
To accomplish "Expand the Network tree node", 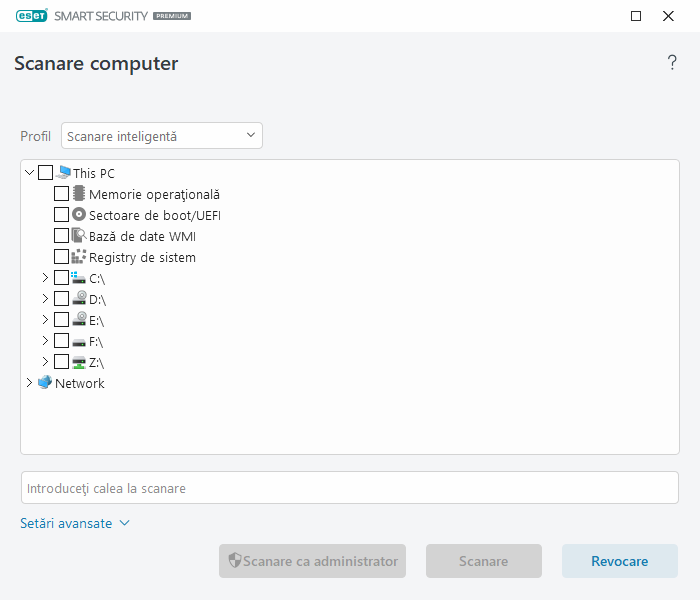I will pyautogui.click(x=29, y=383).
